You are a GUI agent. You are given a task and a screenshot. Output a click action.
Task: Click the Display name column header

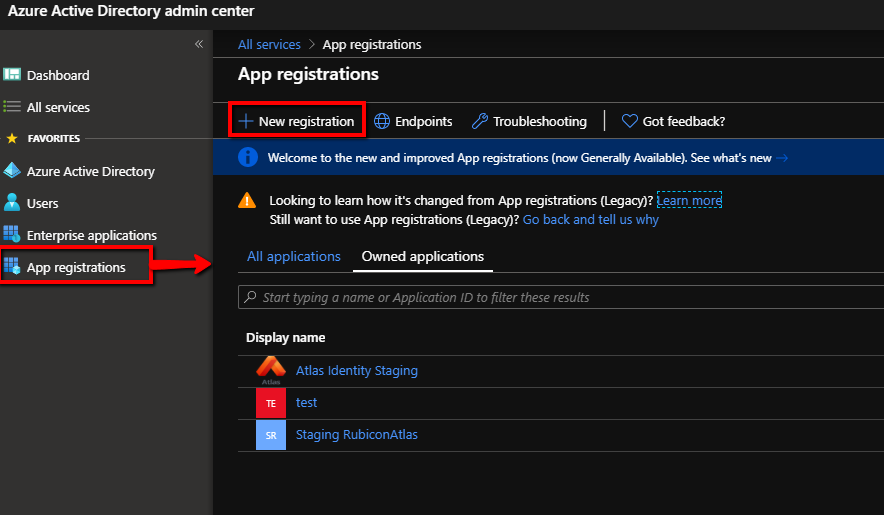click(285, 338)
